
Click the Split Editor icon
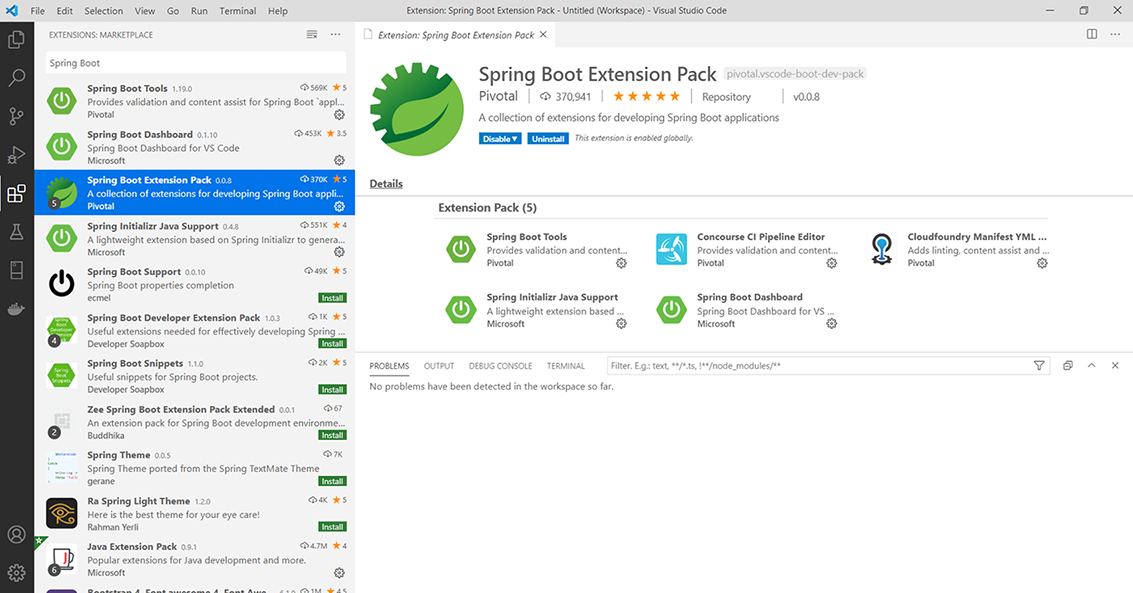tap(1091, 33)
